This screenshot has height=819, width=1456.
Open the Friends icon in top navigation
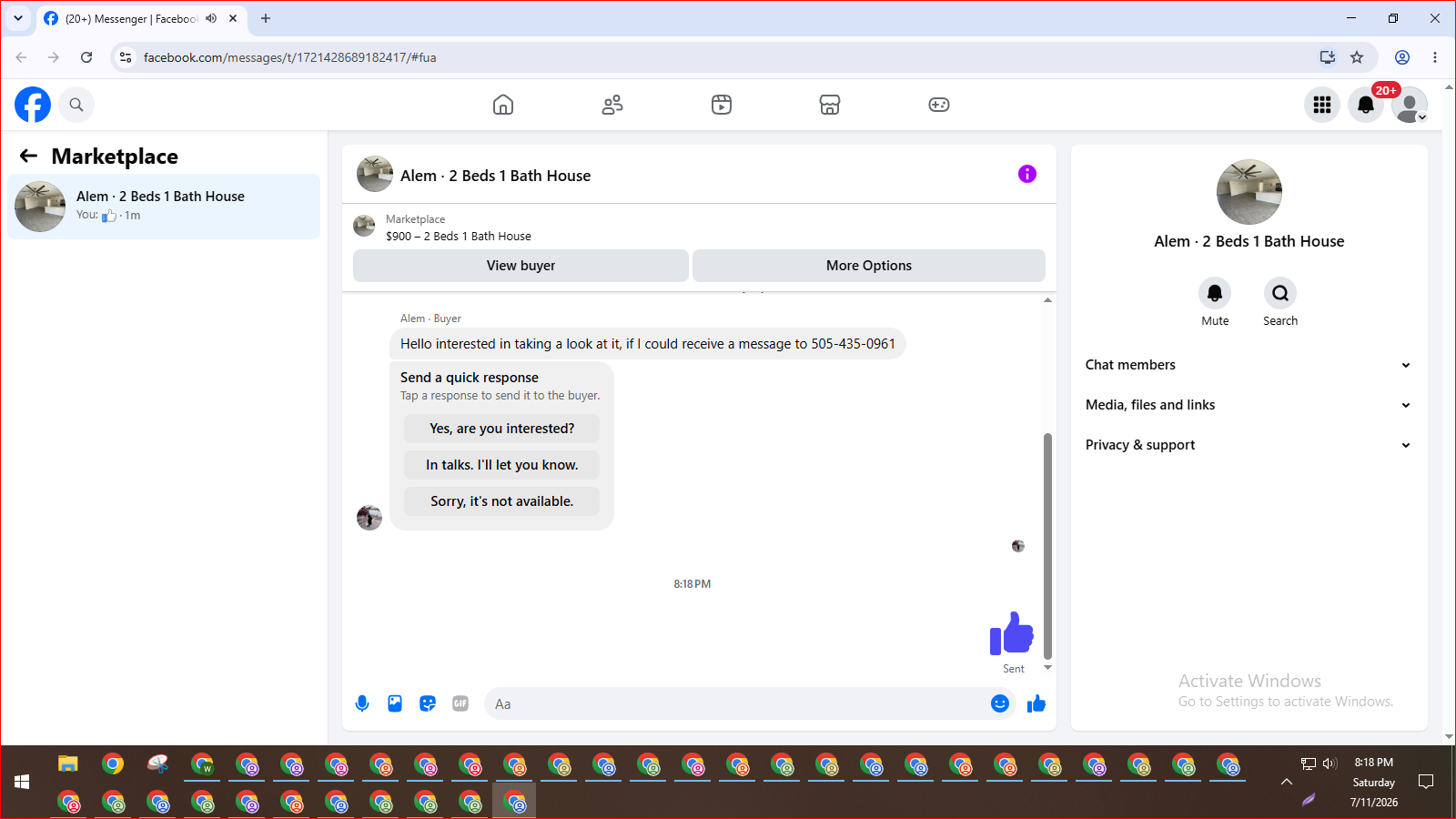click(612, 105)
